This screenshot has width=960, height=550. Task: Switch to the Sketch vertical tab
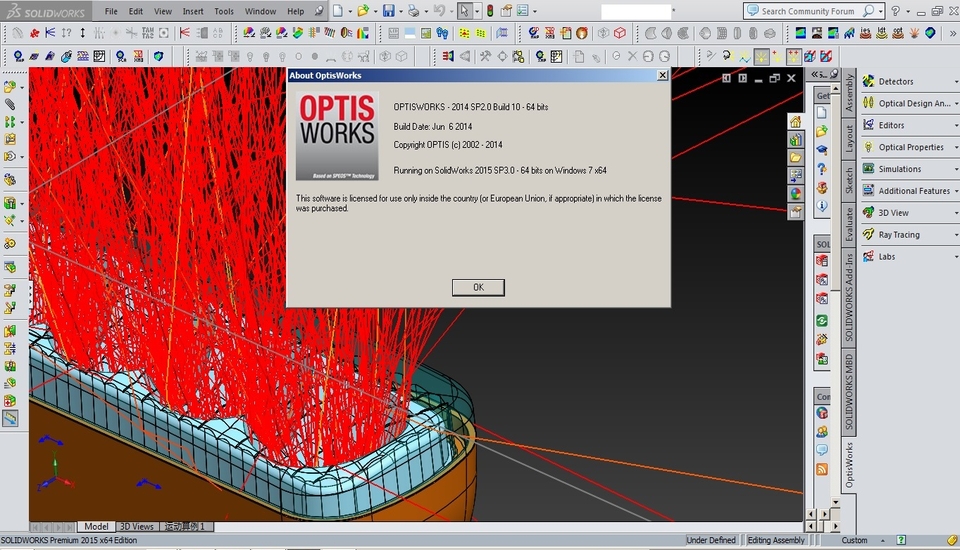tap(849, 180)
